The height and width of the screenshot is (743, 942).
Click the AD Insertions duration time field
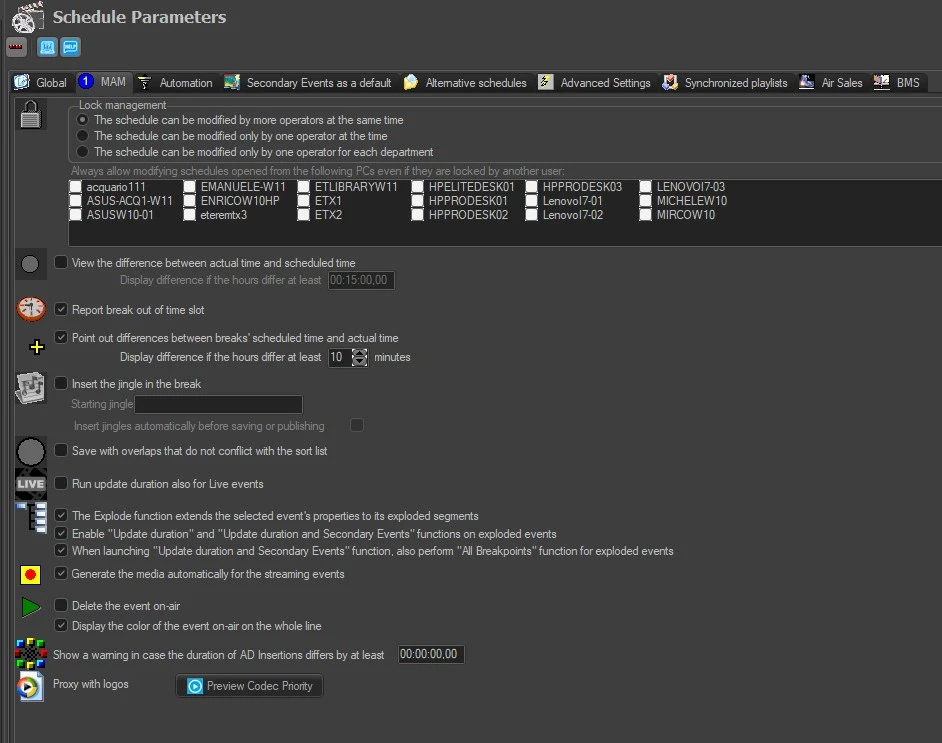tap(431, 655)
